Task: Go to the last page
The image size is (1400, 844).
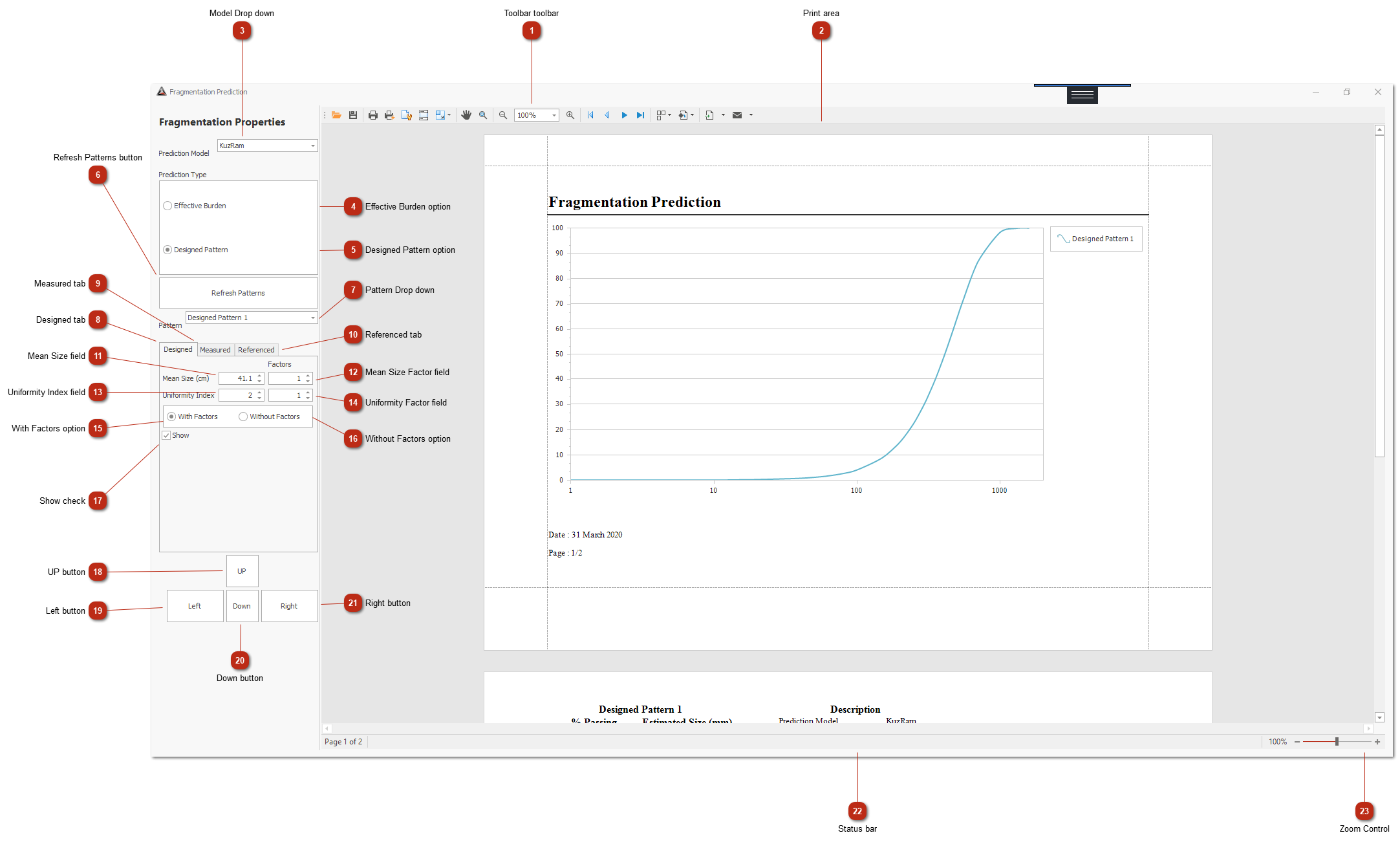Action: [x=640, y=115]
